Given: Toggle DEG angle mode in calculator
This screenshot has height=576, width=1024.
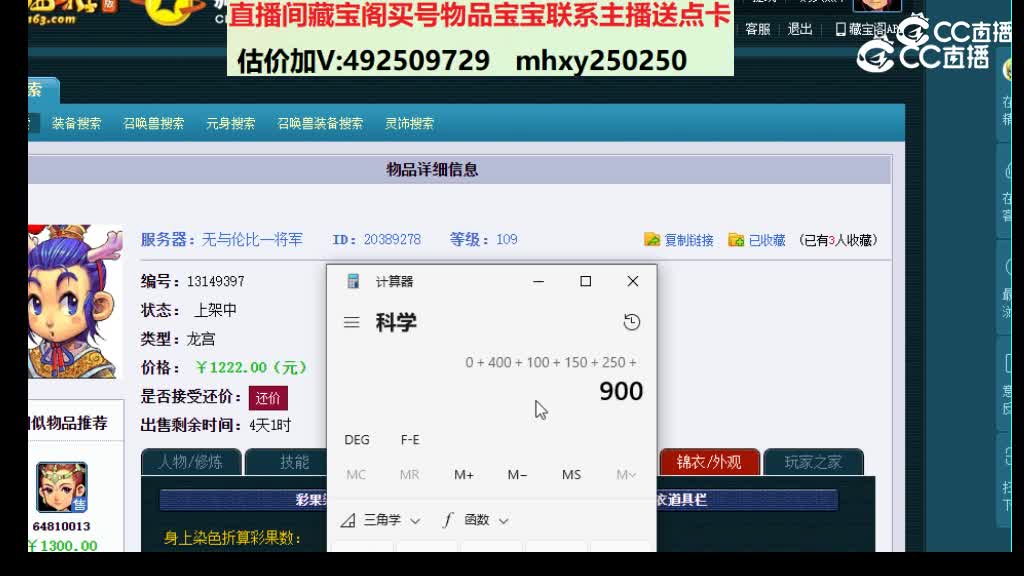Looking at the screenshot, I should [x=357, y=439].
